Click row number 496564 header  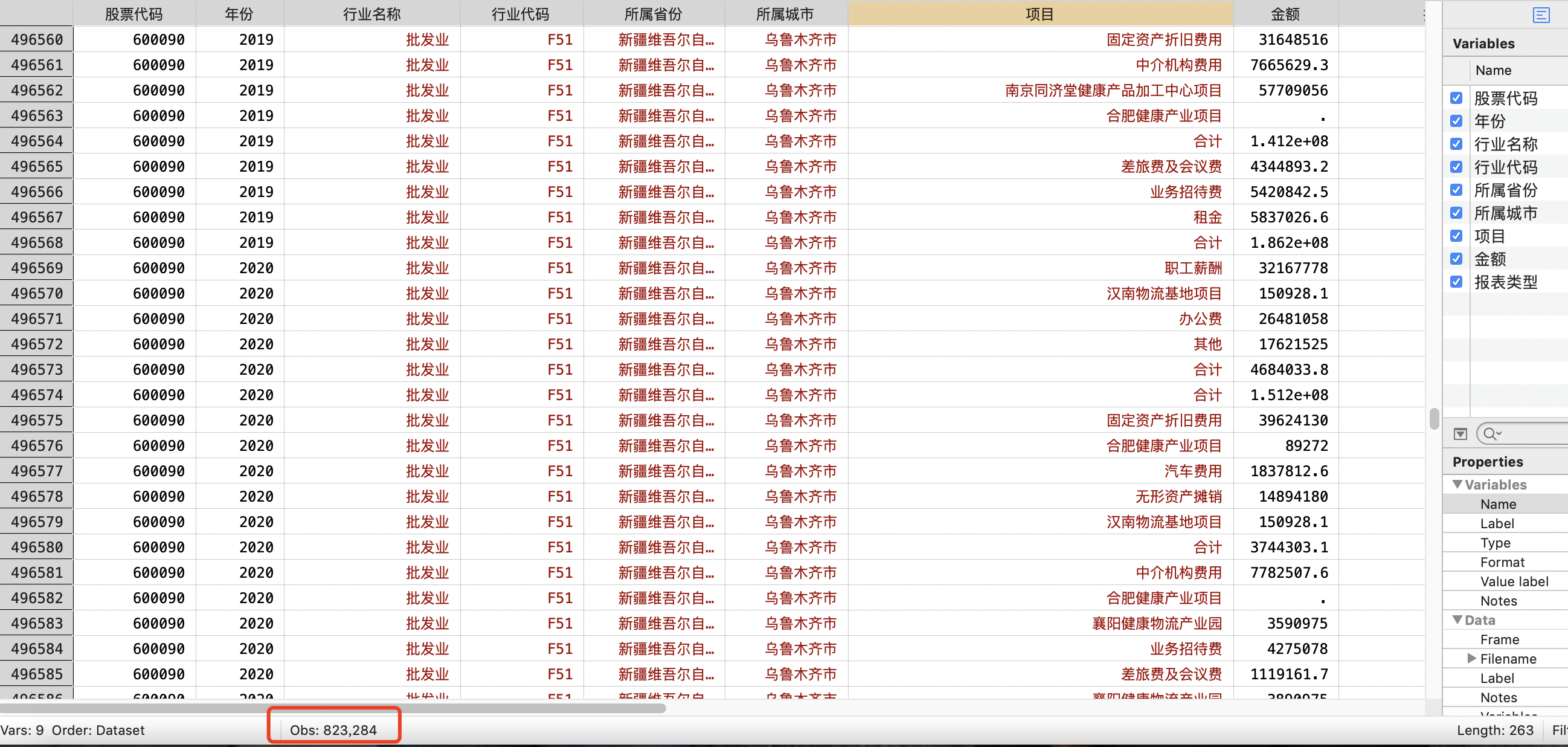pos(36,141)
